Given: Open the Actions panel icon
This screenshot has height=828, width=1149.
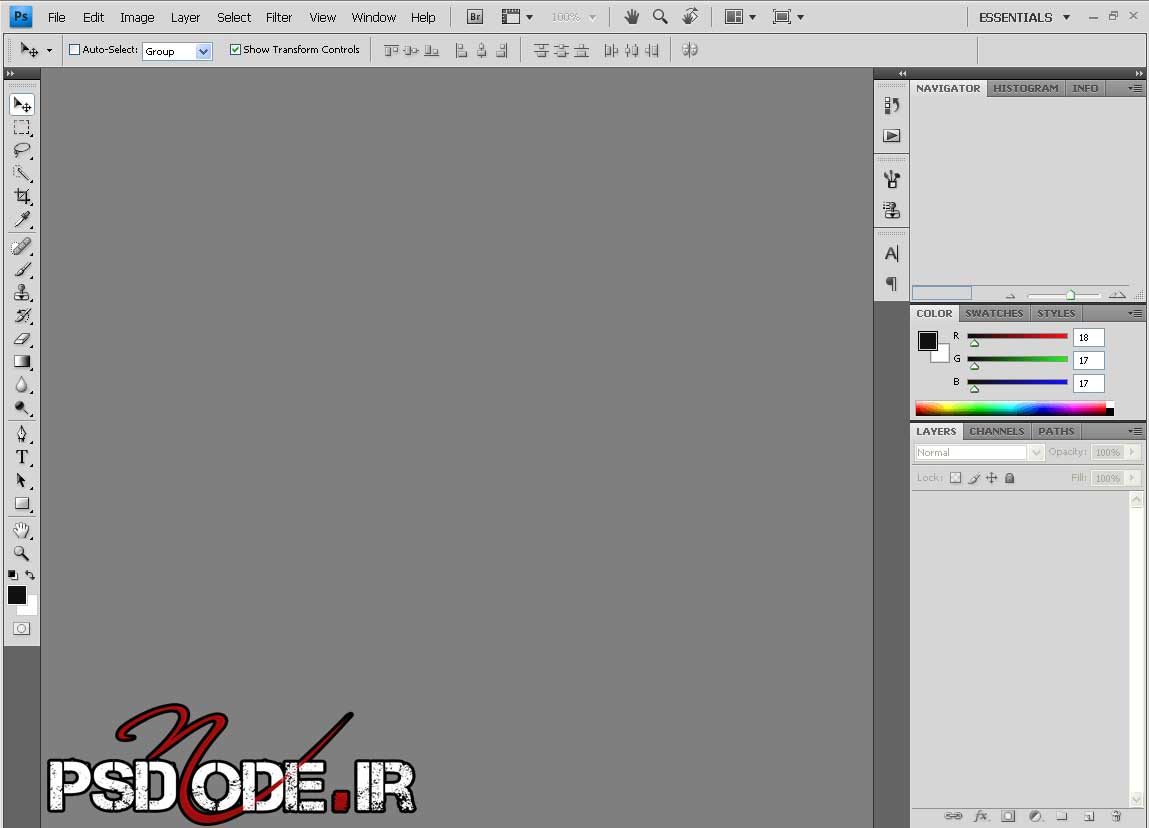Looking at the screenshot, I should pyautogui.click(x=891, y=136).
